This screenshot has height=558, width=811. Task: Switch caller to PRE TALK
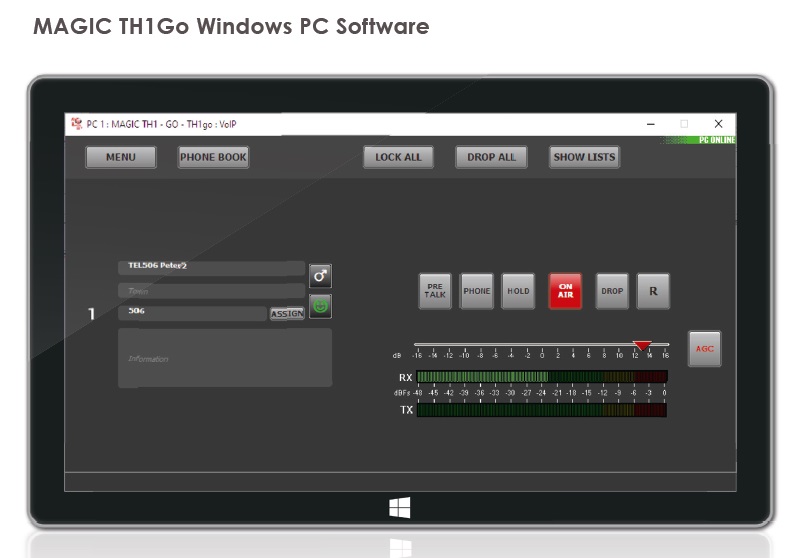click(435, 291)
